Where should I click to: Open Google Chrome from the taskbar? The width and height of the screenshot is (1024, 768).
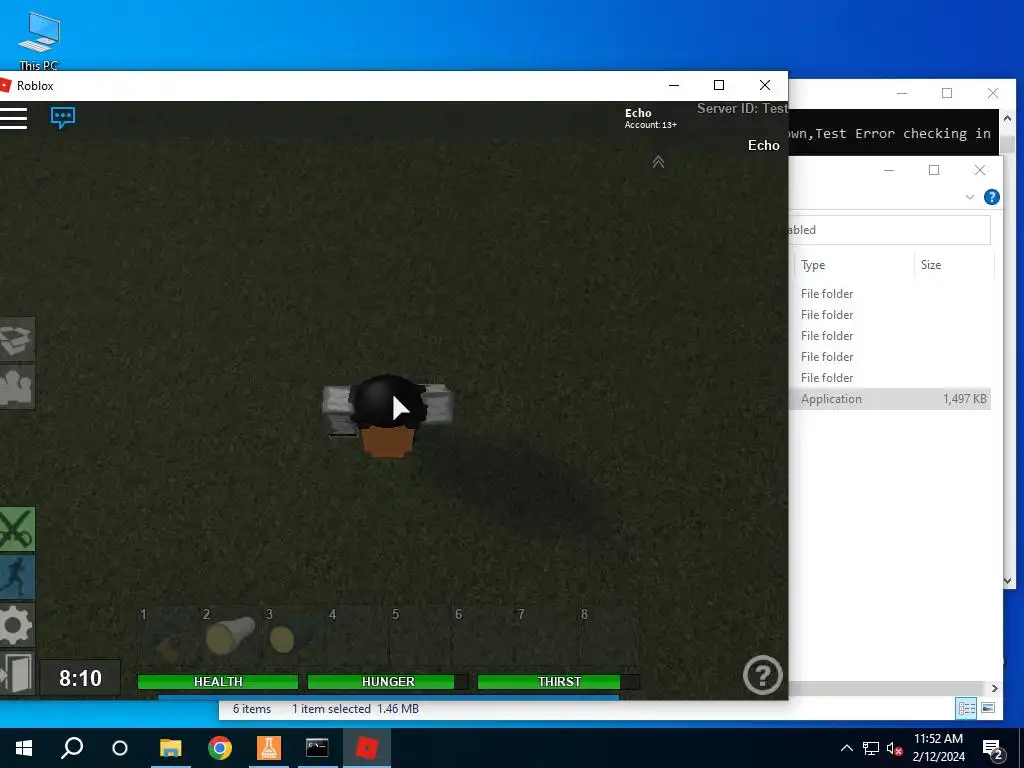220,748
